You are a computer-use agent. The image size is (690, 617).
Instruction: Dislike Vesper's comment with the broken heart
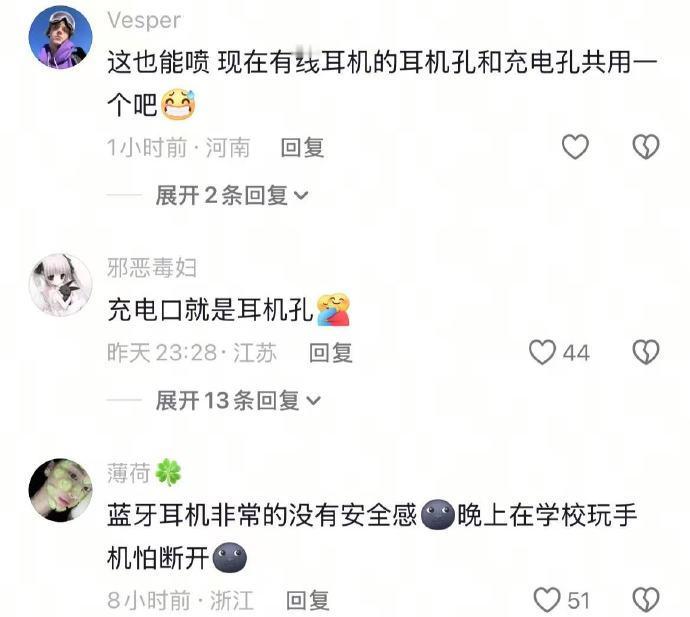tap(646, 147)
